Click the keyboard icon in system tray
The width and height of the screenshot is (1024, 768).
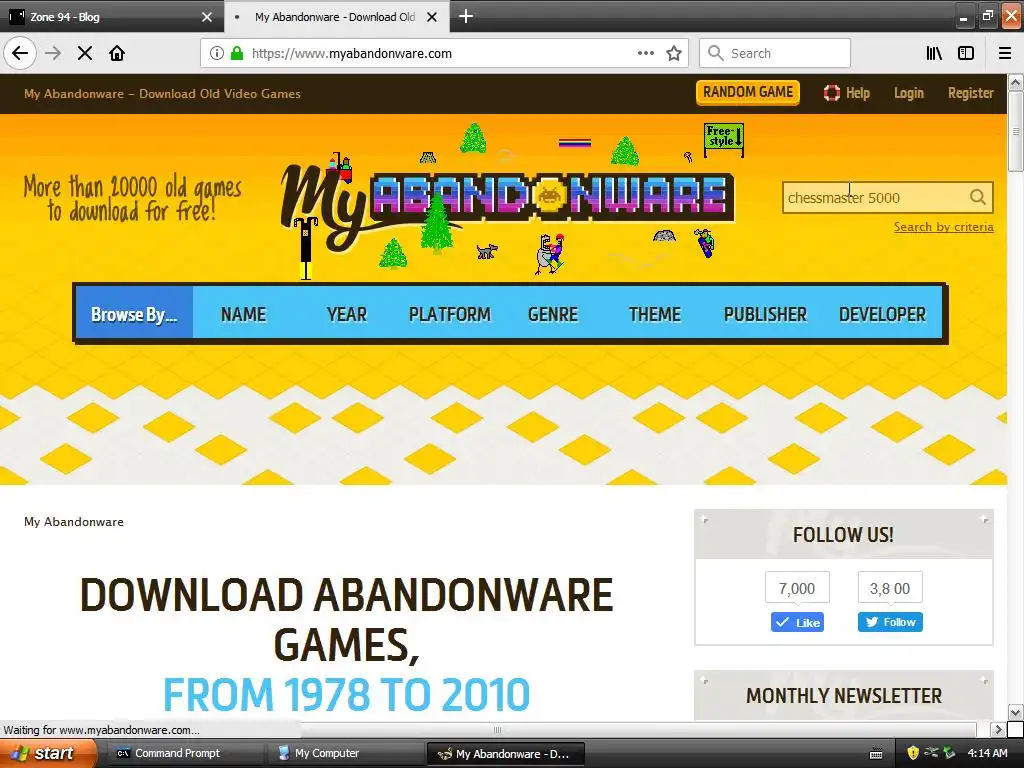876,754
